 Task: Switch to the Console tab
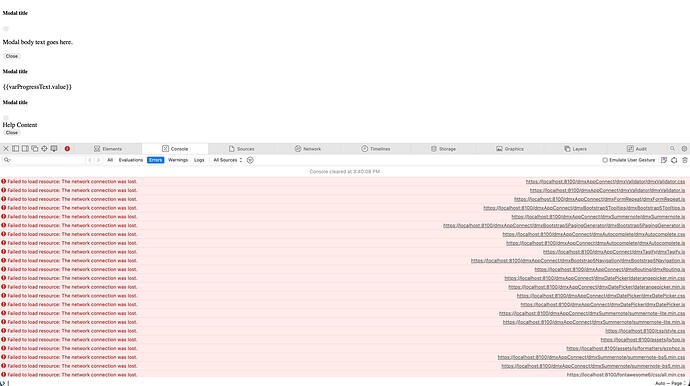click(175, 149)
